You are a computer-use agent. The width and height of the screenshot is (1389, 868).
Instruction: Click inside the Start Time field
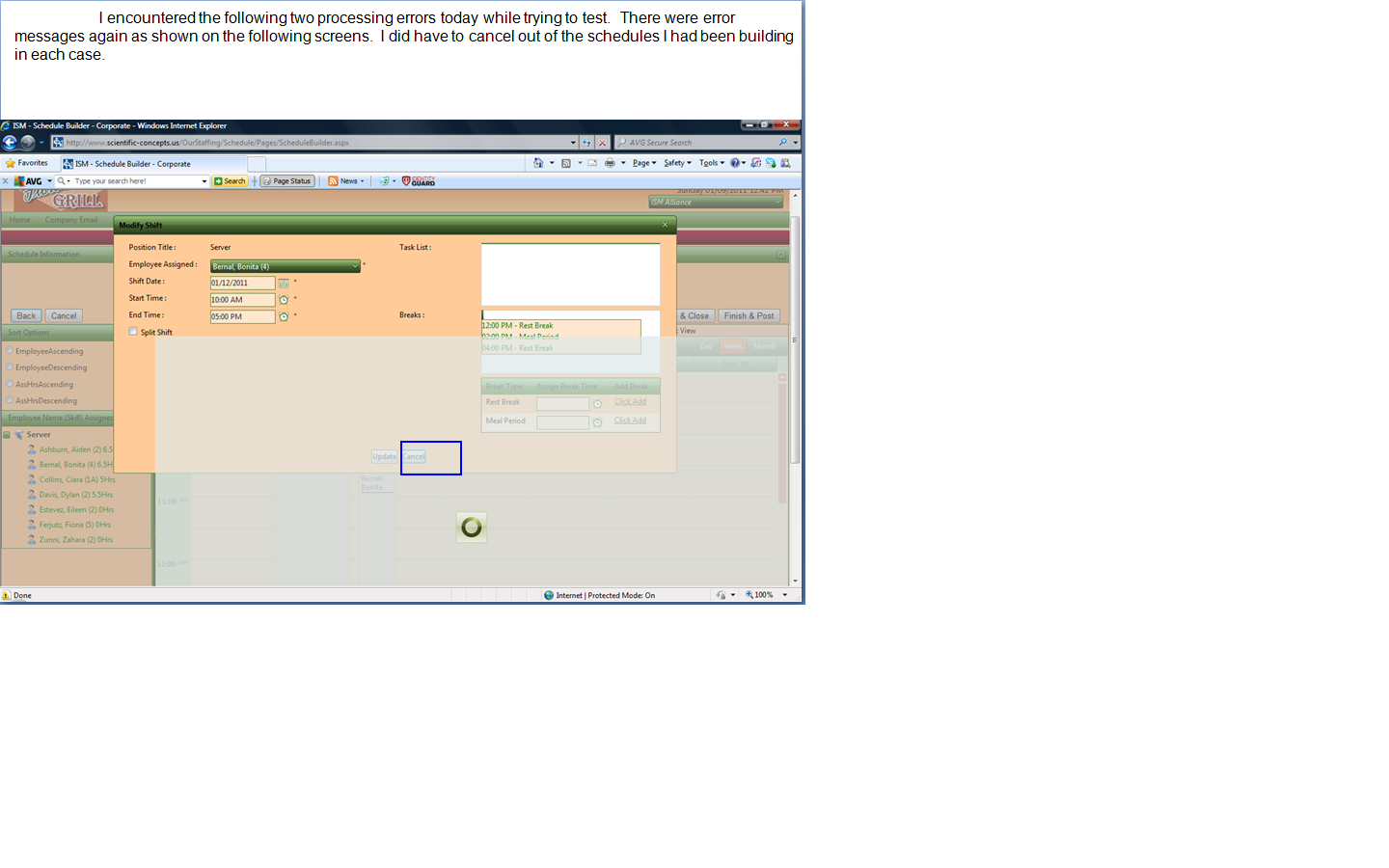[243, 300]
